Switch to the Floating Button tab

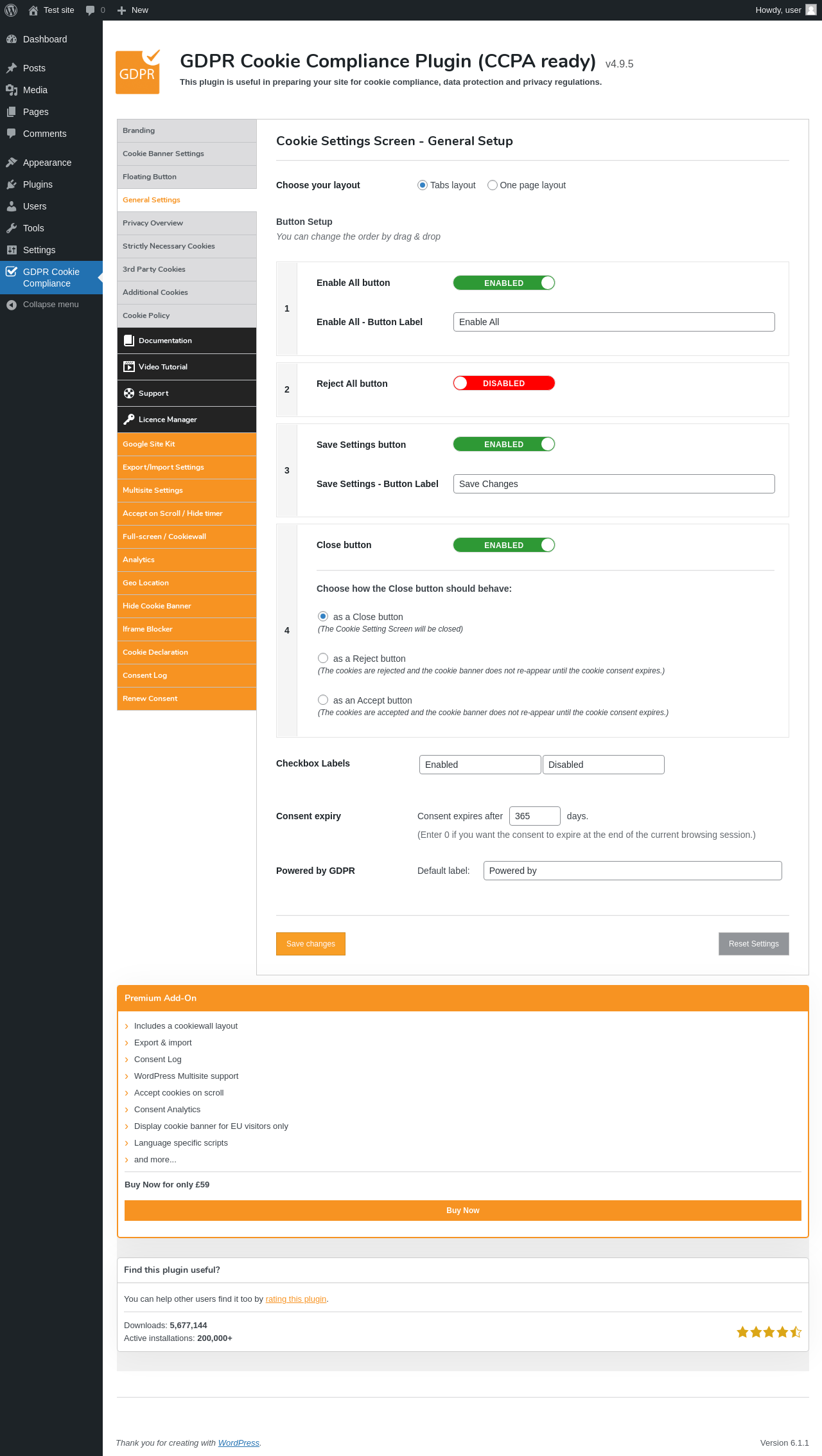(187, 177)
